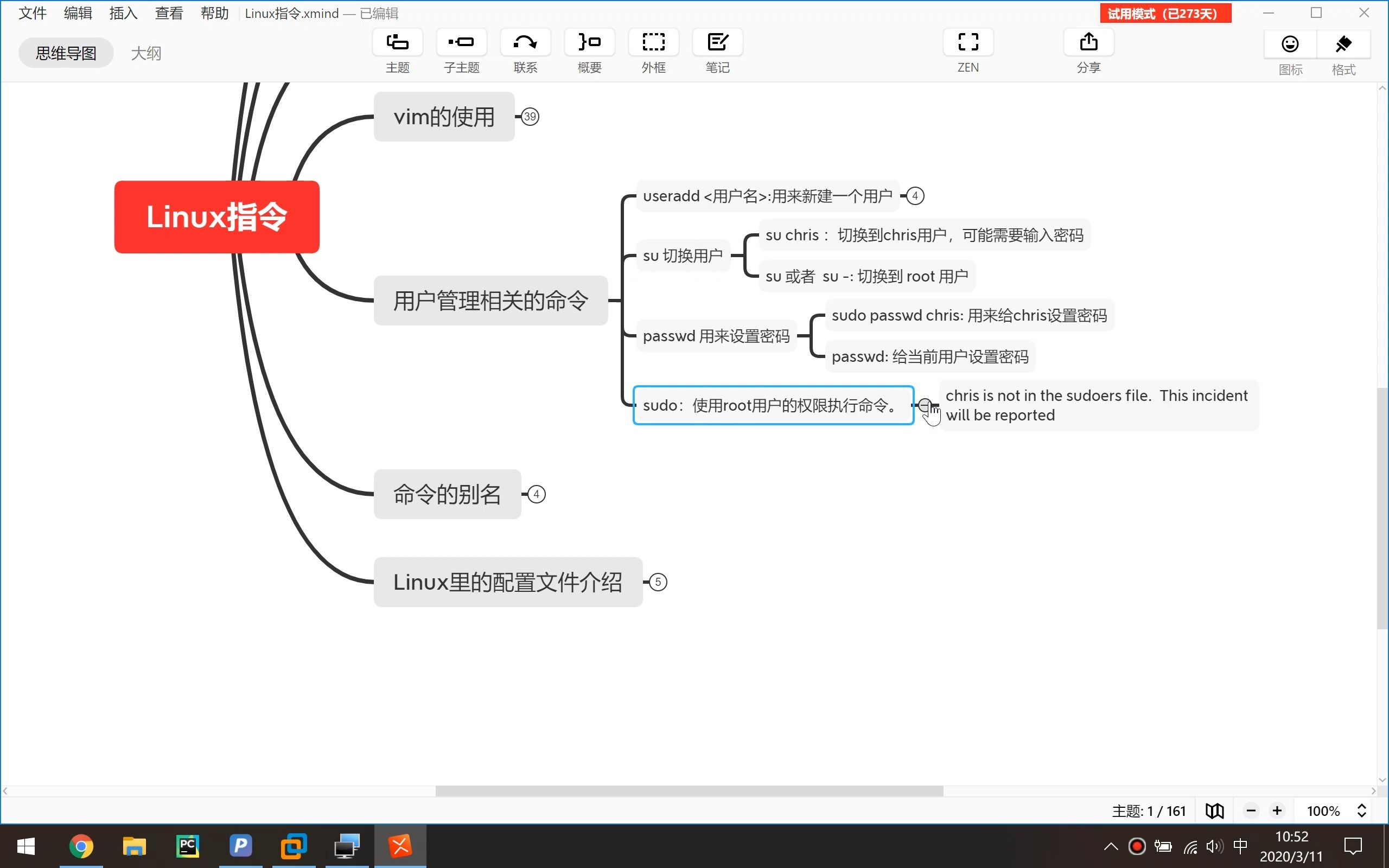Screen dimensions: 1389x868
Task: Enter ZEN fullscreen mode
Action: [x=969, y=42]
